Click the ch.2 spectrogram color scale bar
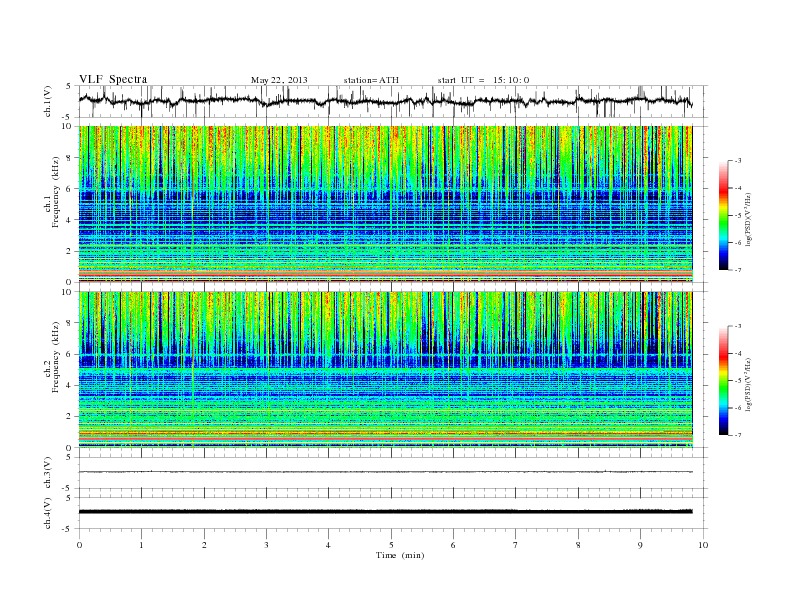792x612 pixels. pyautogui.click(x=723, y=381)
